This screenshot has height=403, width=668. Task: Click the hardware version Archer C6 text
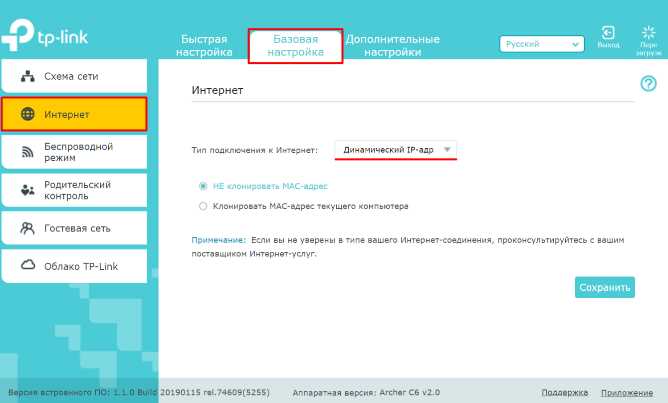click(366, 392)
